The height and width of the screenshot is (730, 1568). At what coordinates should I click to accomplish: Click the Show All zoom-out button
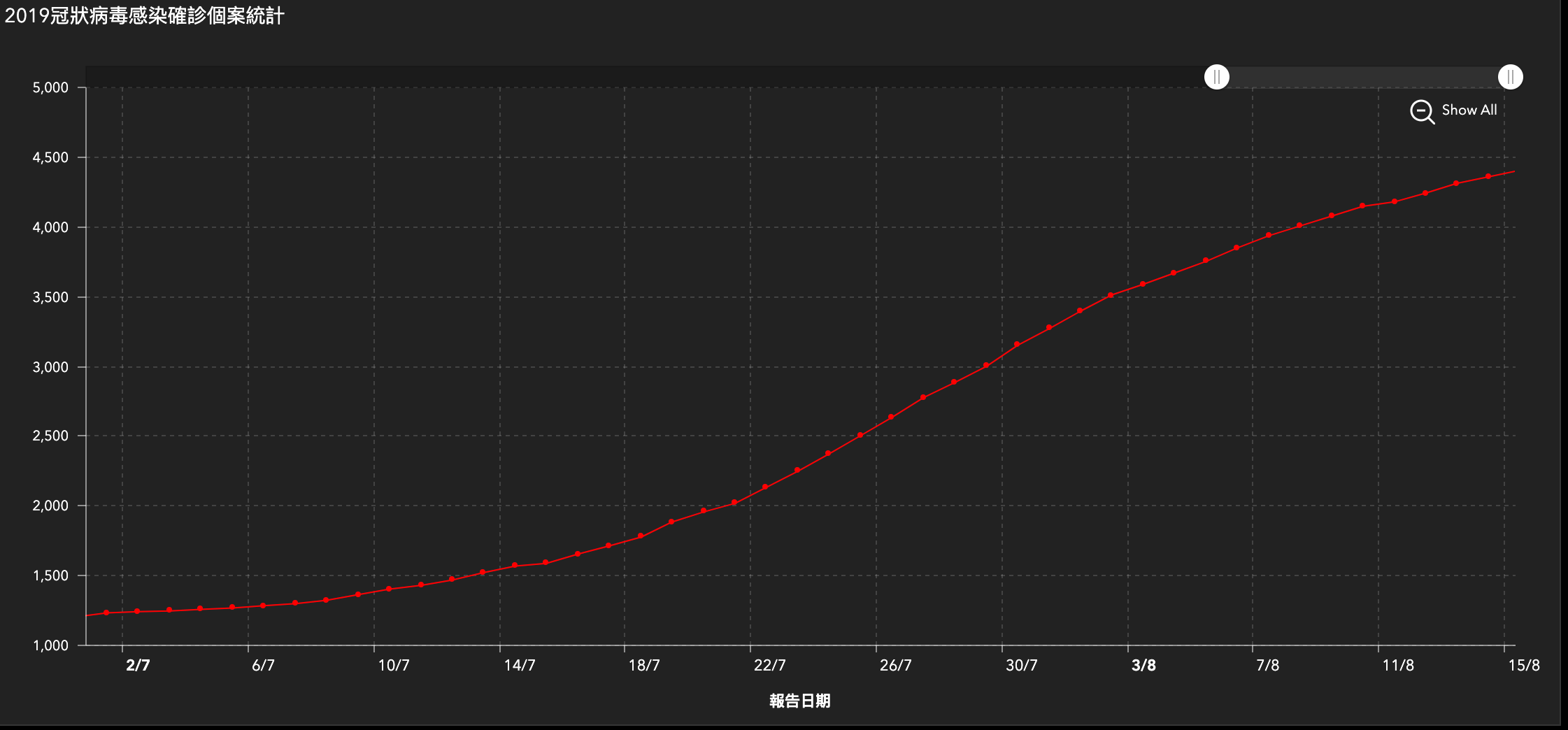[1453, 110]
